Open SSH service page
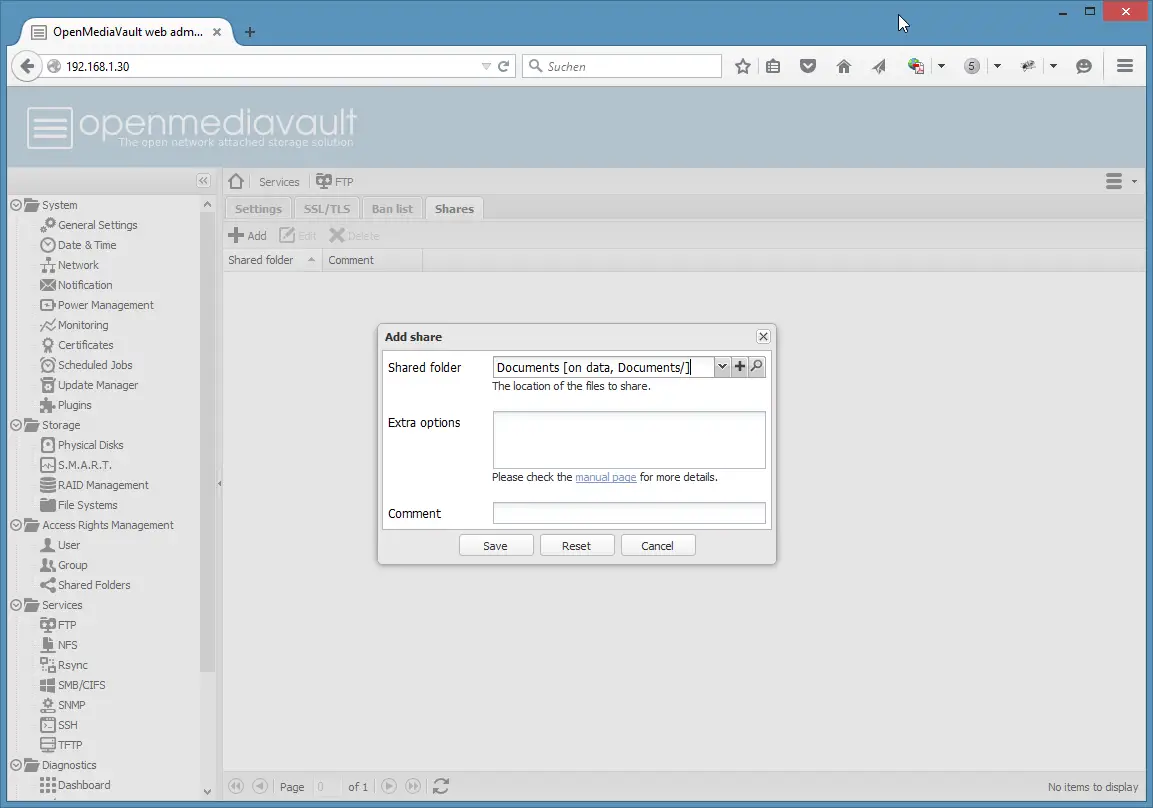 [67, 725]
